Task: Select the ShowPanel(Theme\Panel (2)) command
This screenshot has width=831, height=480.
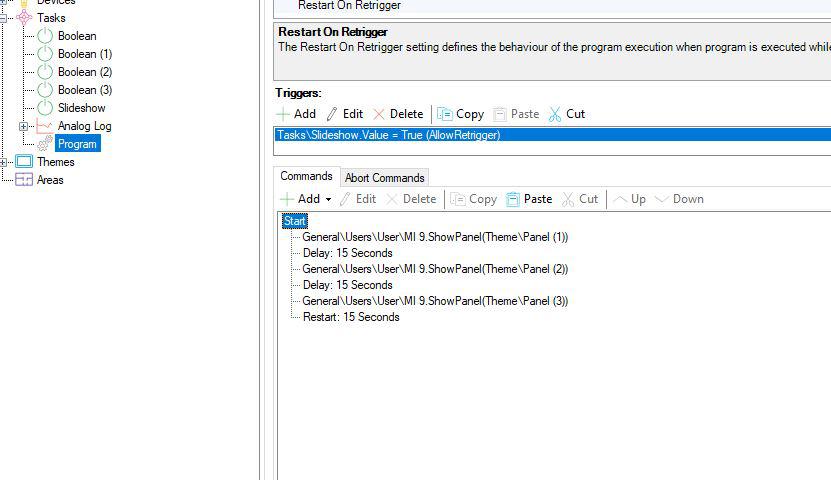Action: pos(434,269)
